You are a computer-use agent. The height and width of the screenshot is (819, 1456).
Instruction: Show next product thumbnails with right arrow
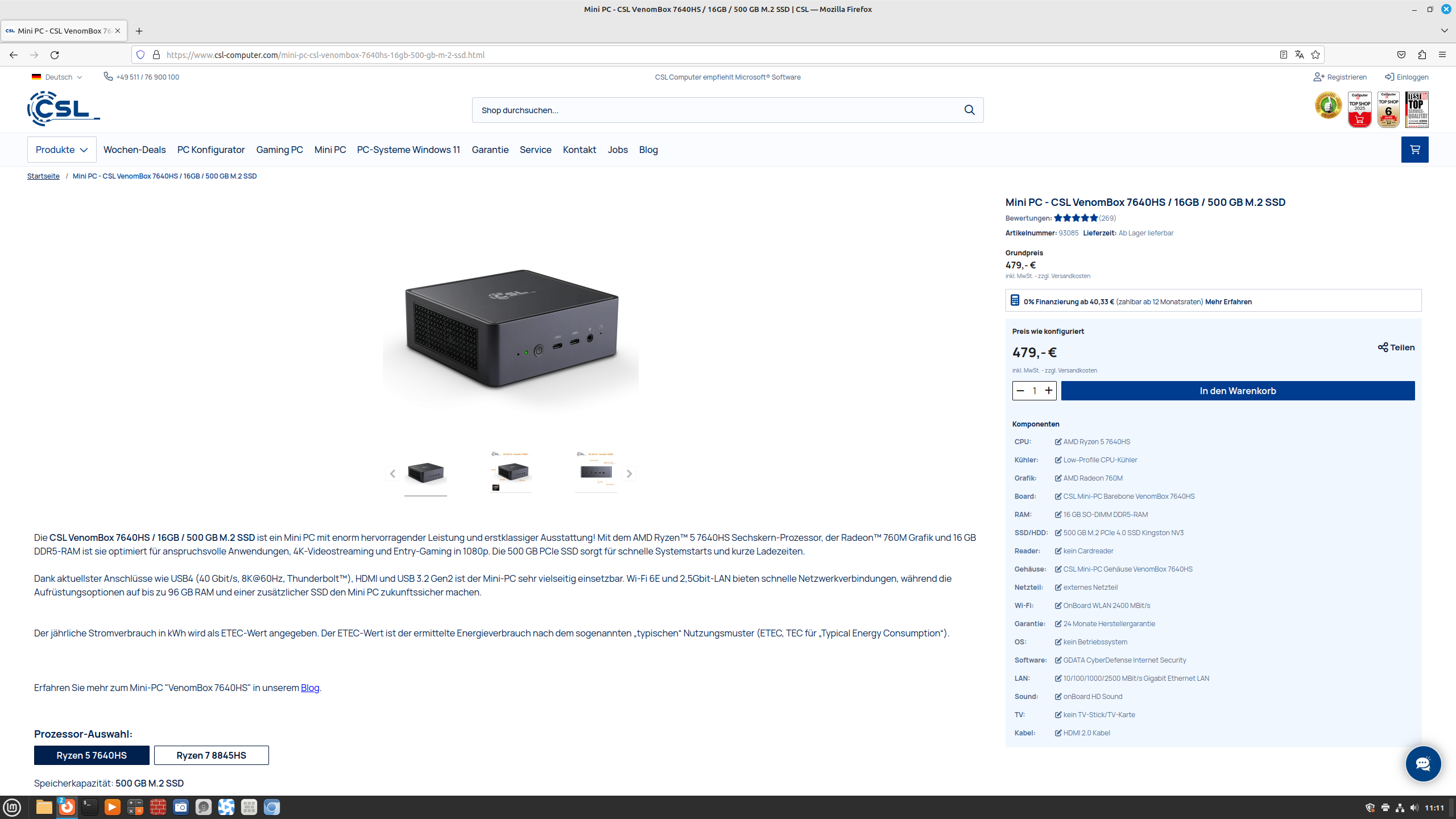tap(628, 474)
